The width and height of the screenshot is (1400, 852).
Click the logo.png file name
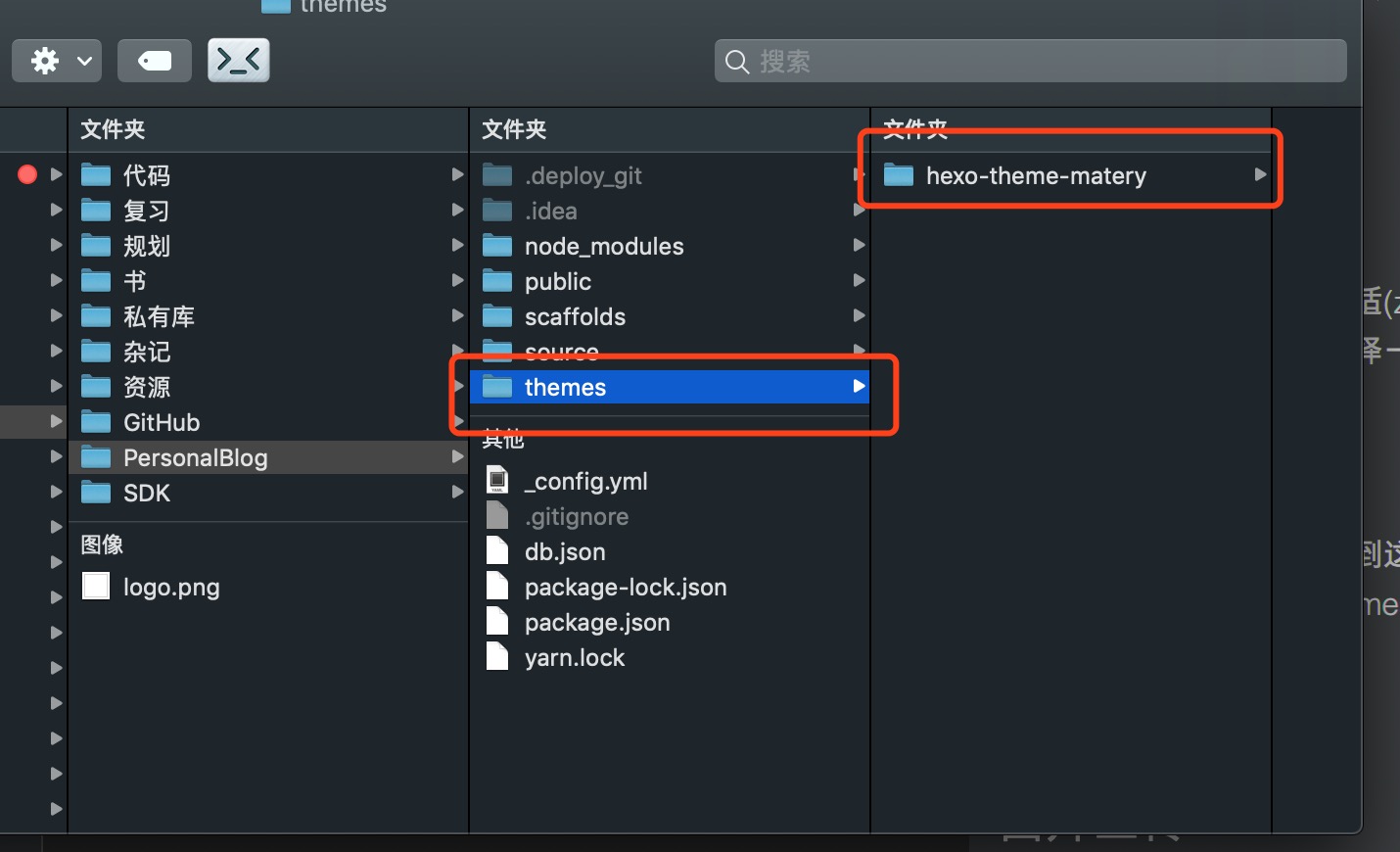[x=171, y=587]
